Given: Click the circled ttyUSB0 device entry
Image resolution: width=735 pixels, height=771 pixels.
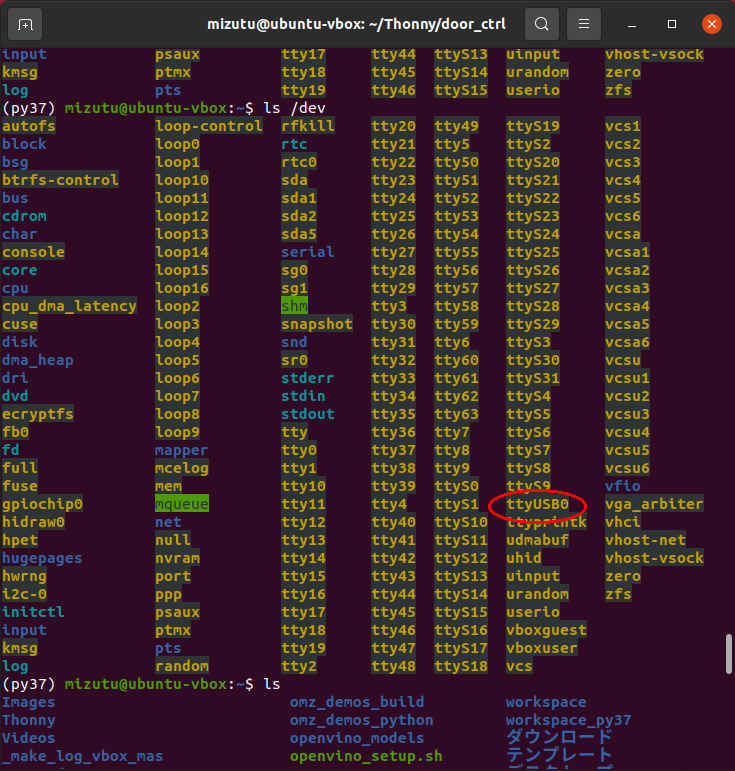Looking at the screenshot, I should point(537,504).
